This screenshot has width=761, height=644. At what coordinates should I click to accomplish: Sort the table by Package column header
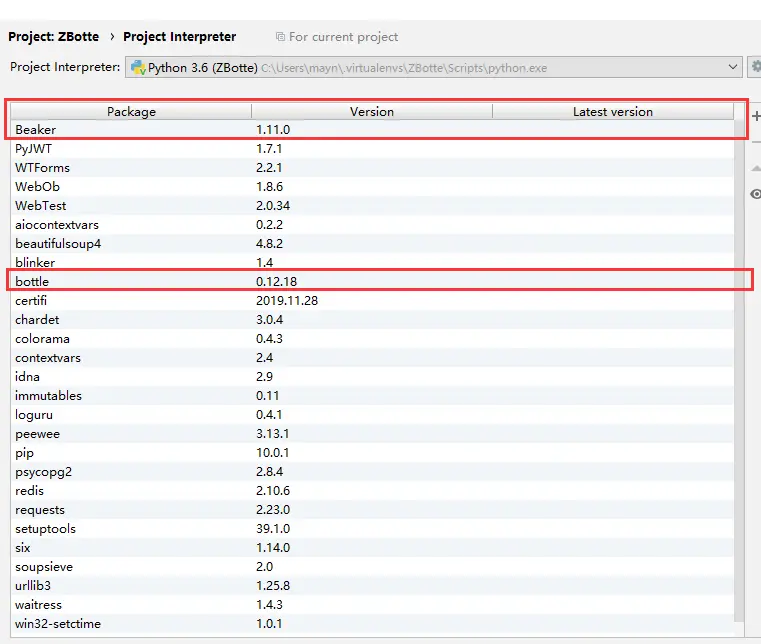click(131, 112)
